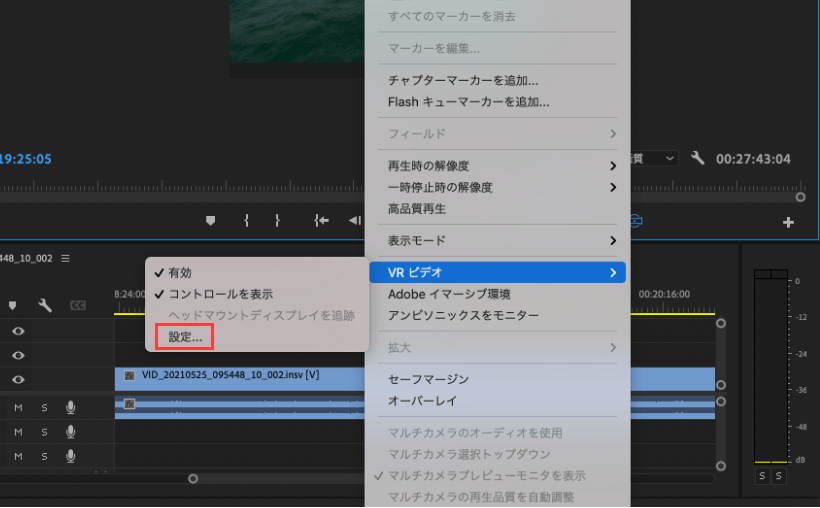Open timeline display settings wrench
This screenshot has width=820, height=508.
pos(45,305)
